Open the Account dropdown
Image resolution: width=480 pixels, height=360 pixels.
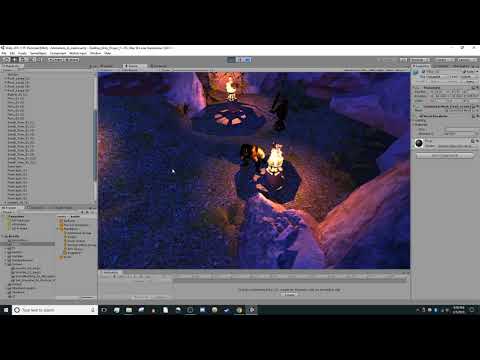coord(420,60)
